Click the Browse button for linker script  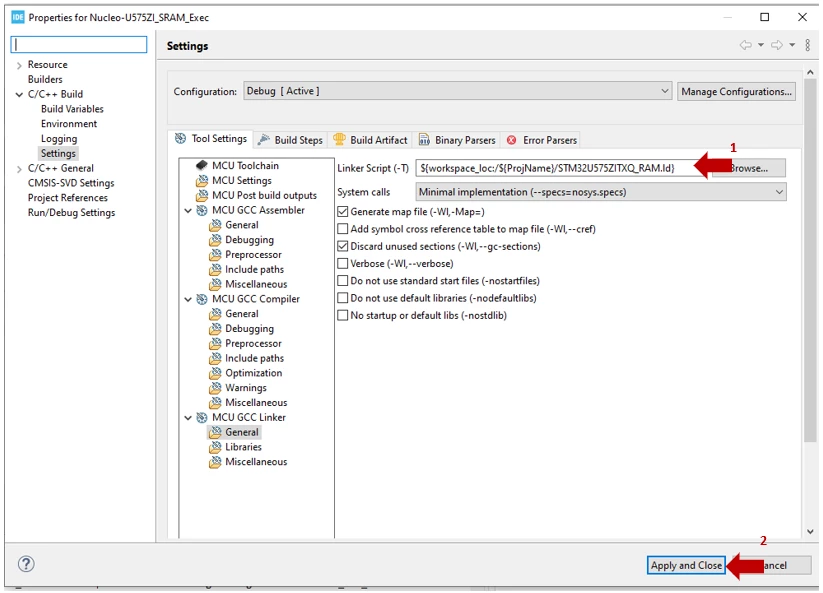749,168
